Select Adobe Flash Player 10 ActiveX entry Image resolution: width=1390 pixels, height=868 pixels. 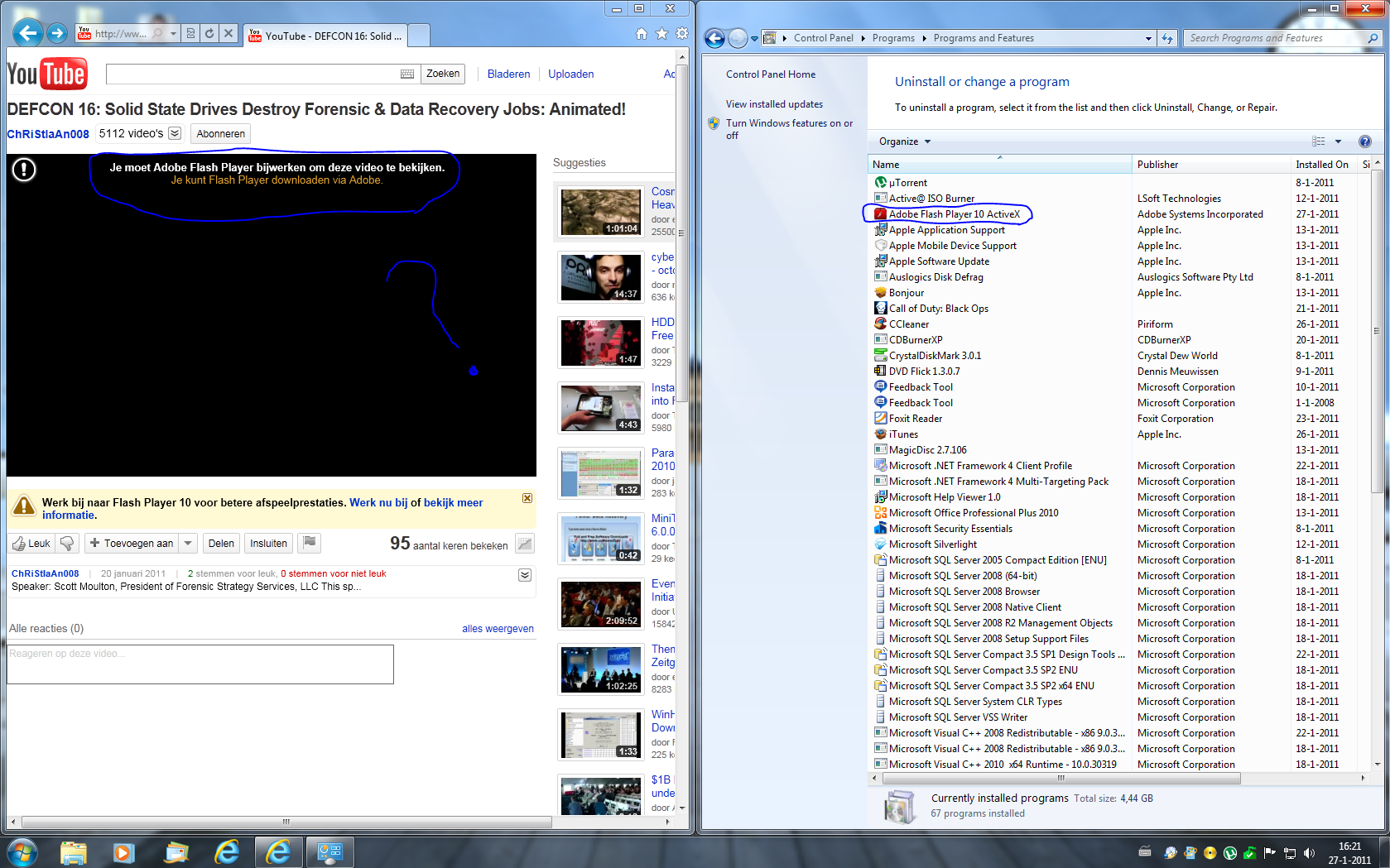[954, 214]
